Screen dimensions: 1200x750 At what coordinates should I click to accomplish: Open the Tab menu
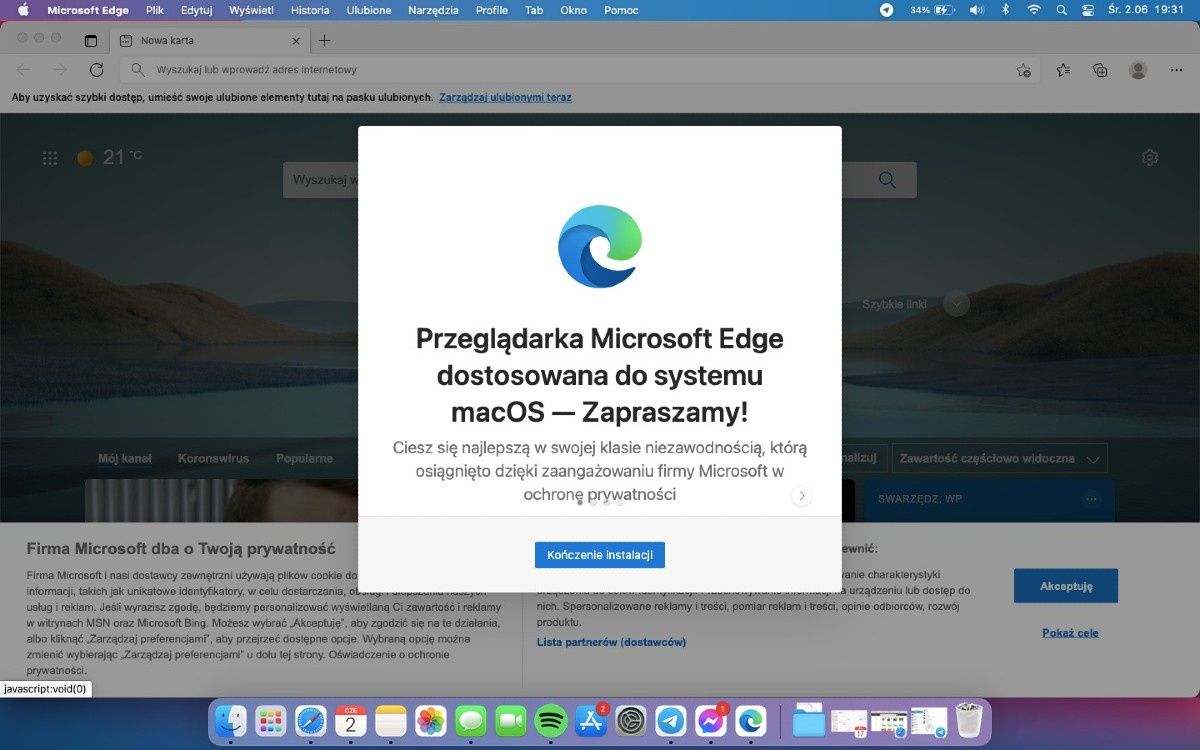[534, 10]
